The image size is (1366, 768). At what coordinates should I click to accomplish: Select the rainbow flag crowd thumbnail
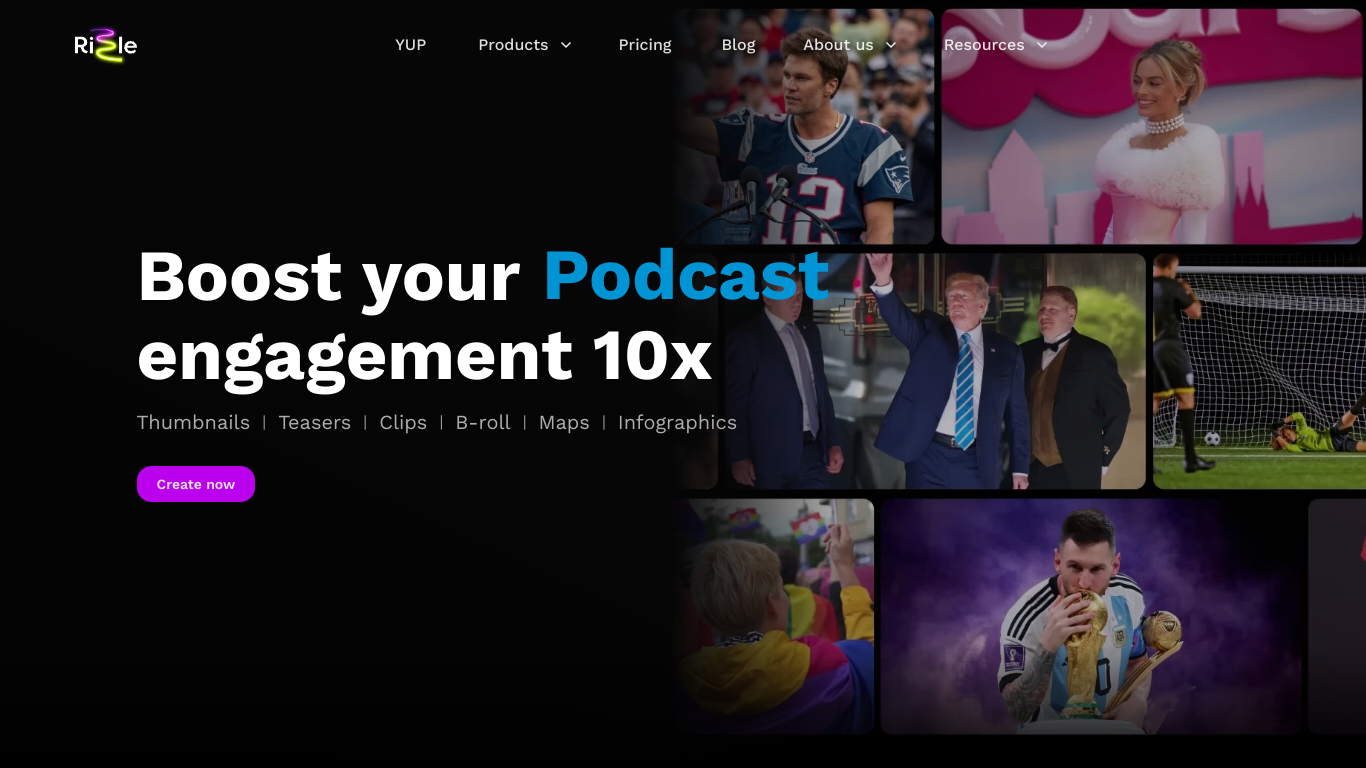click(x=775, y=616)
